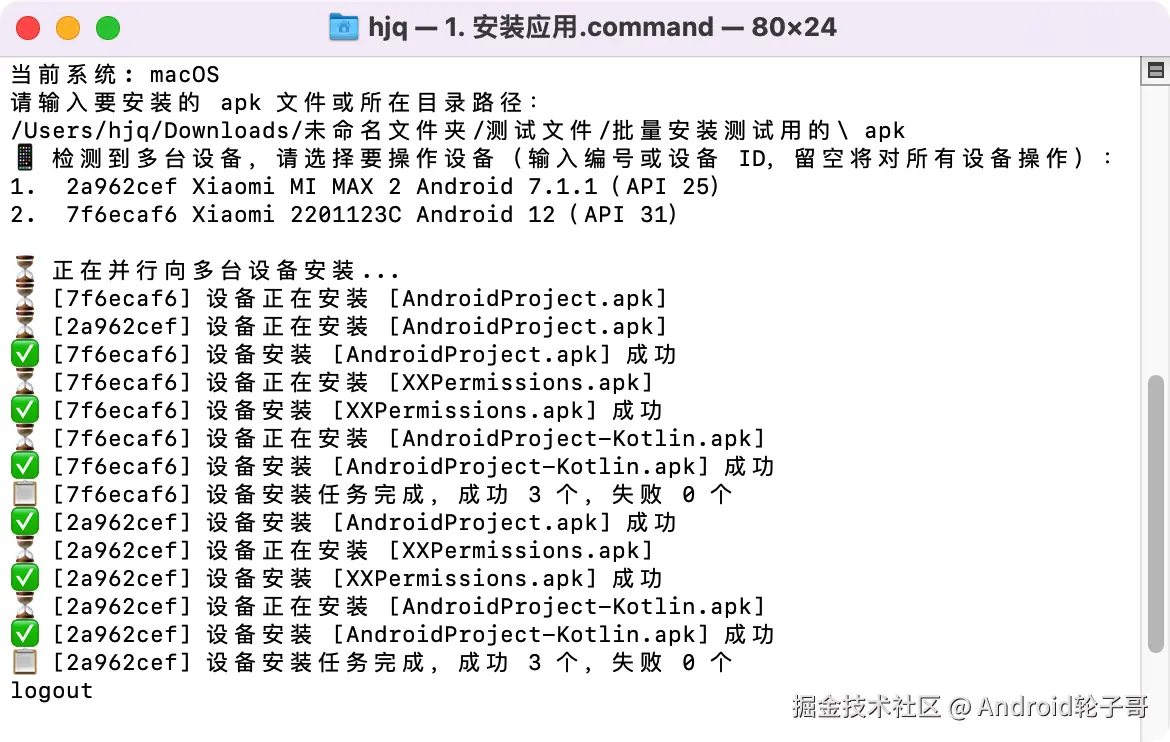Viewport: 1170px width, 742px height.
Task: Click green checkmark for 7f6ecaf6 AndroidProject-Kotlin.apk success
Action: (25, 466)
